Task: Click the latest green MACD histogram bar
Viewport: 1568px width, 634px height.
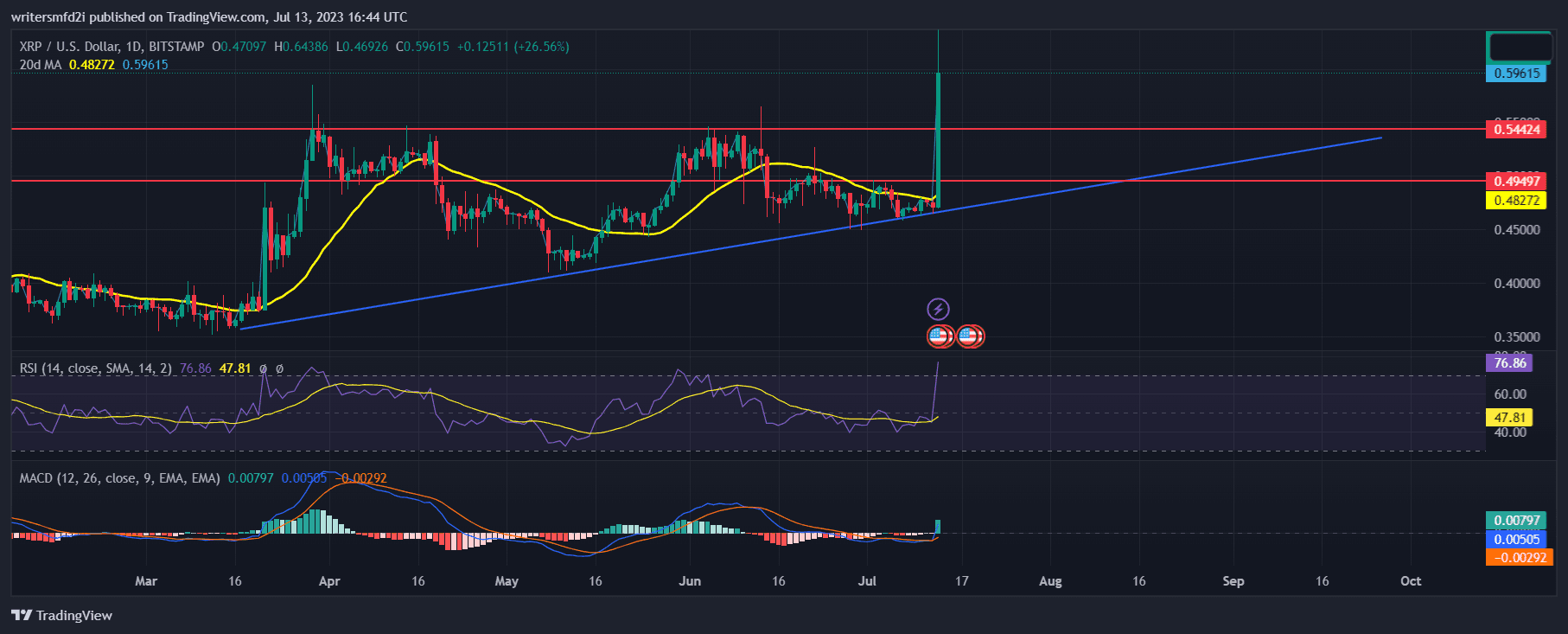Action: click(x=938, y=526)
